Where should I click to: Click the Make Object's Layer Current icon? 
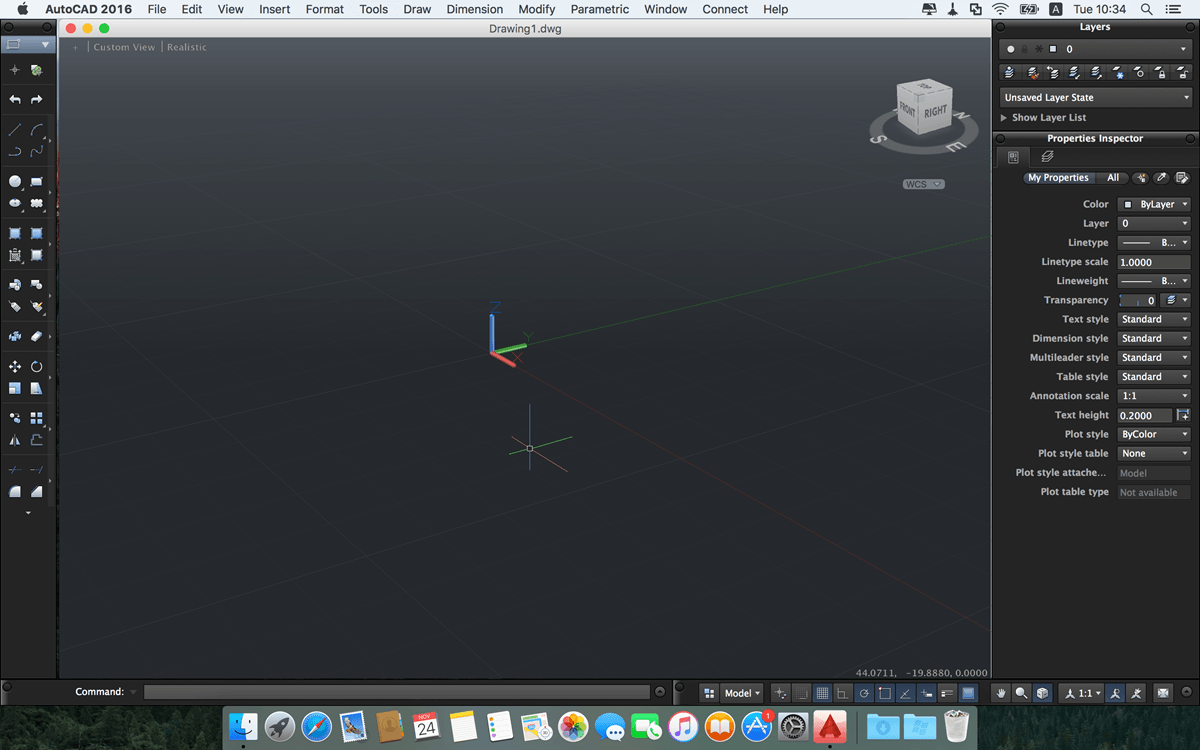1010,73
